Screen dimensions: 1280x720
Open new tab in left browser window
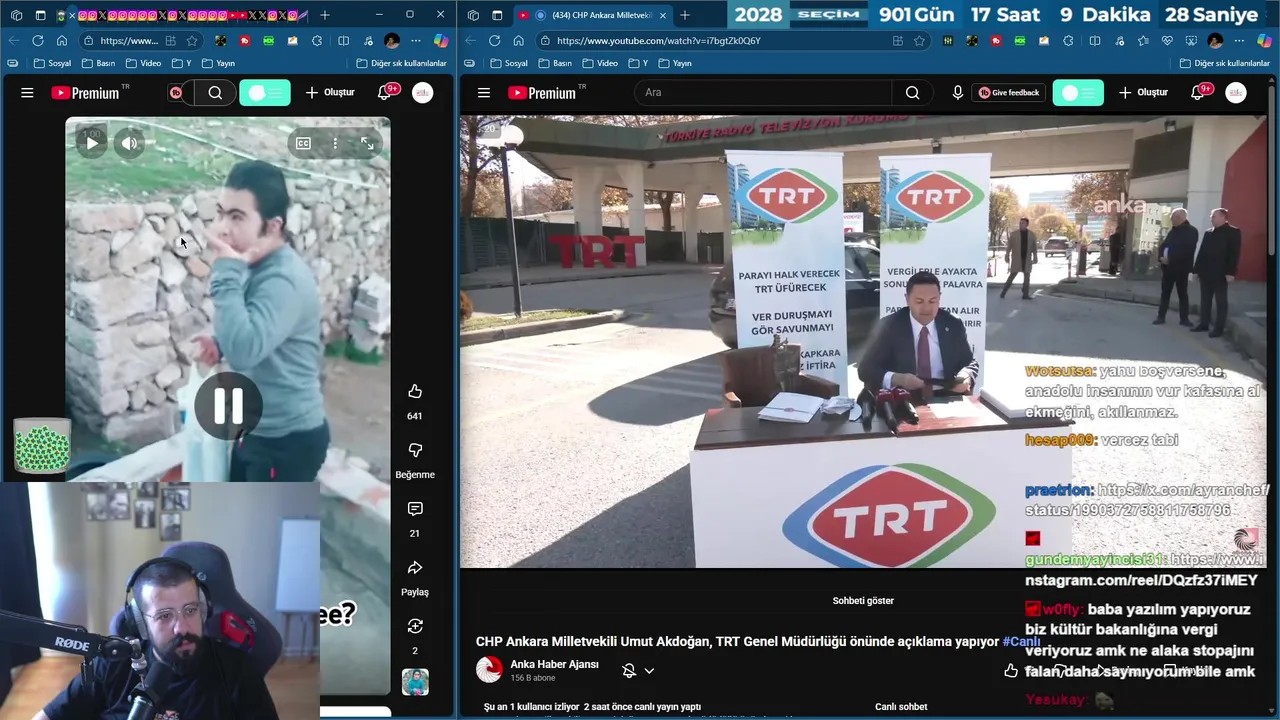(324, 15)
